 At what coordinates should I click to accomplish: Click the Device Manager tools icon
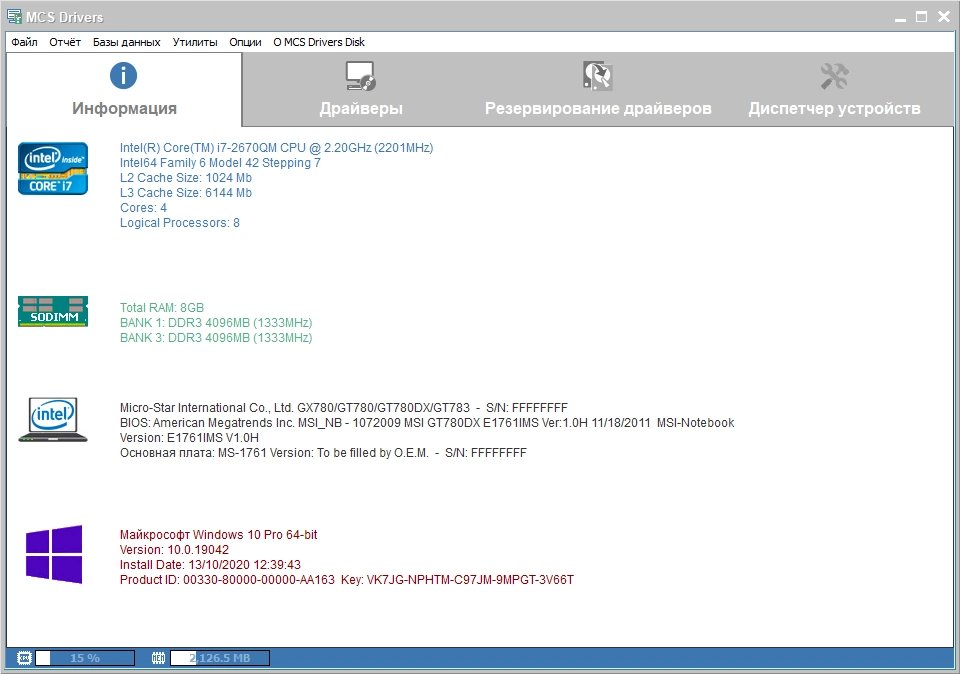tap(834, 76)
